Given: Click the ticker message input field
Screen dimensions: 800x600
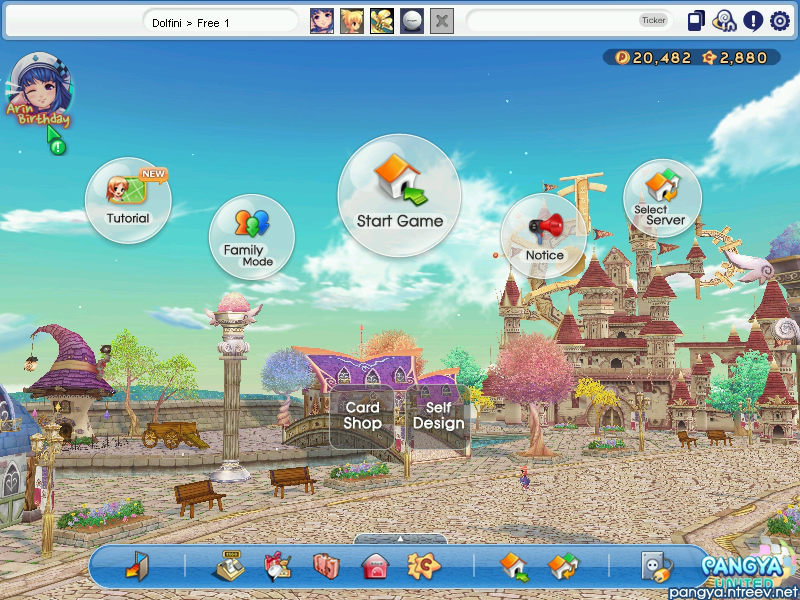Looking at the screenshot, I should [x=569, y=21].
